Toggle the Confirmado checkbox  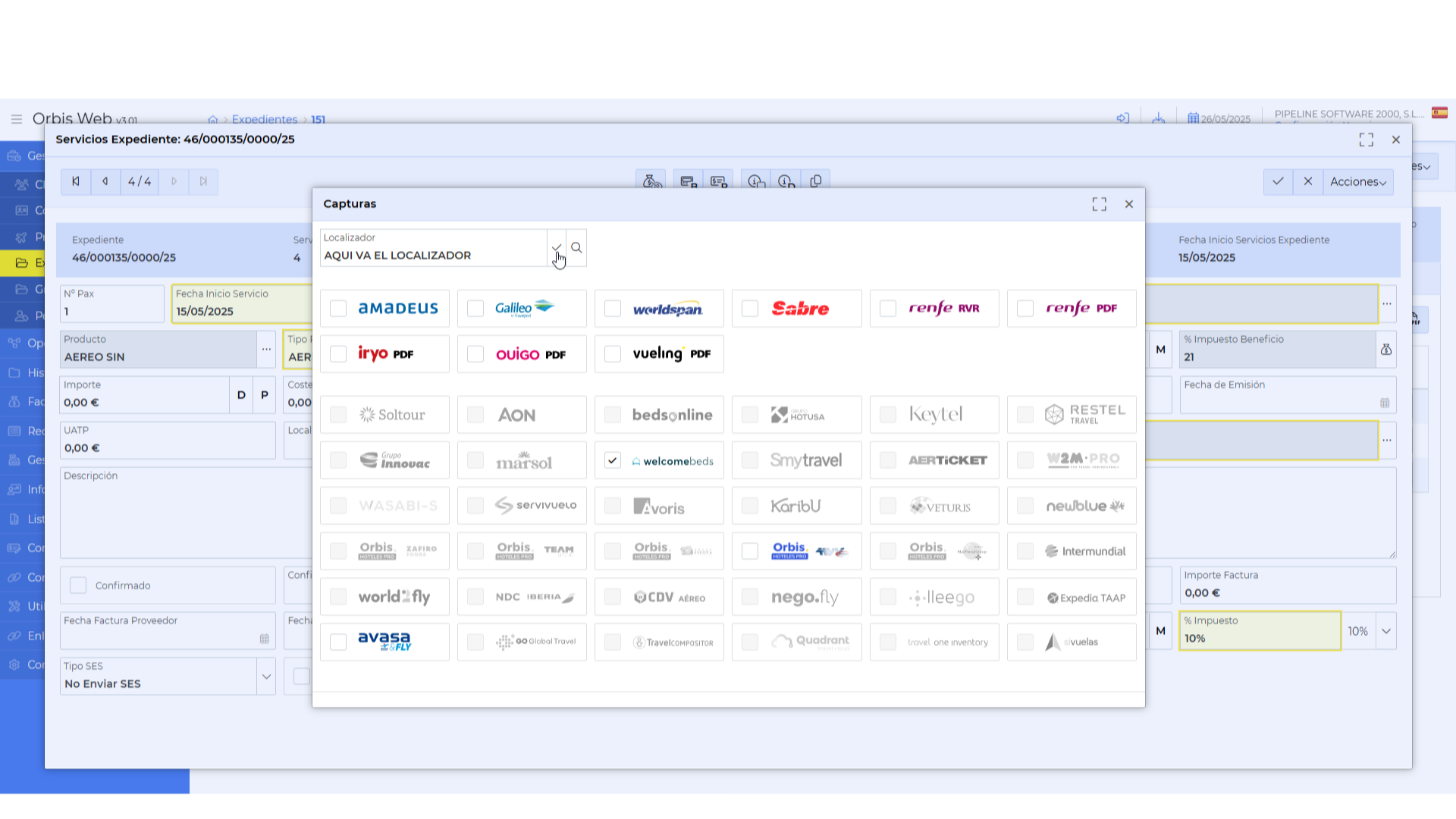pyautogui.click(x=78, y=585)
